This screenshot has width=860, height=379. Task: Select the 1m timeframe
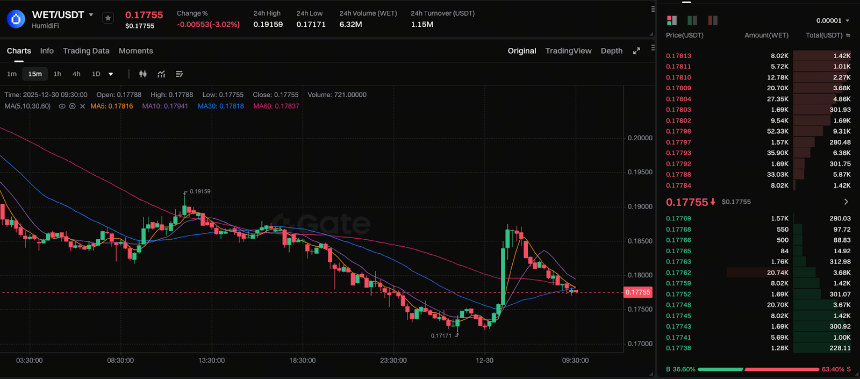coord(12,73)
